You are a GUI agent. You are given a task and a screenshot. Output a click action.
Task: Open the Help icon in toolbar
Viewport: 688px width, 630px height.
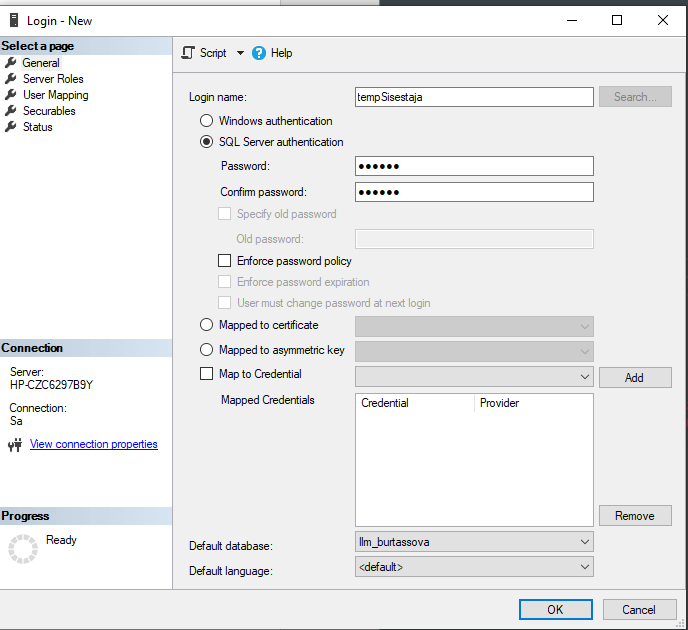coord(259,53)
